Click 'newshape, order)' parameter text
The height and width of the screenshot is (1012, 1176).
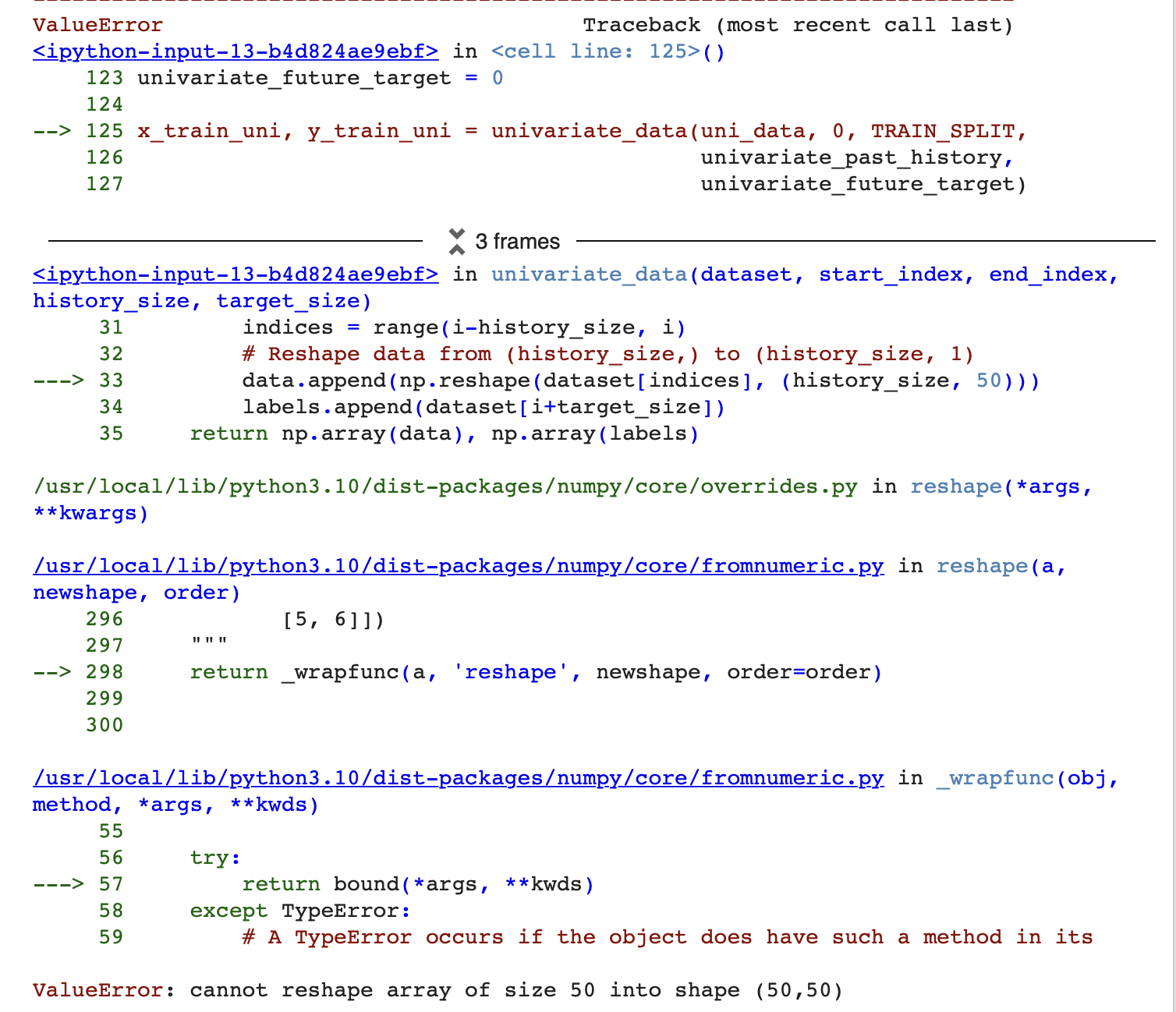(136, 593)
